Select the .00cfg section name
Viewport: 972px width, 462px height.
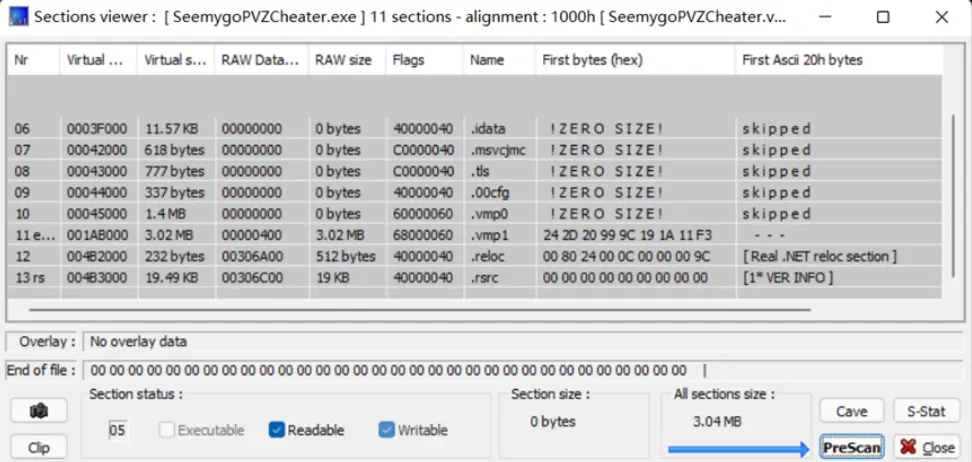[x=490, y=193]
